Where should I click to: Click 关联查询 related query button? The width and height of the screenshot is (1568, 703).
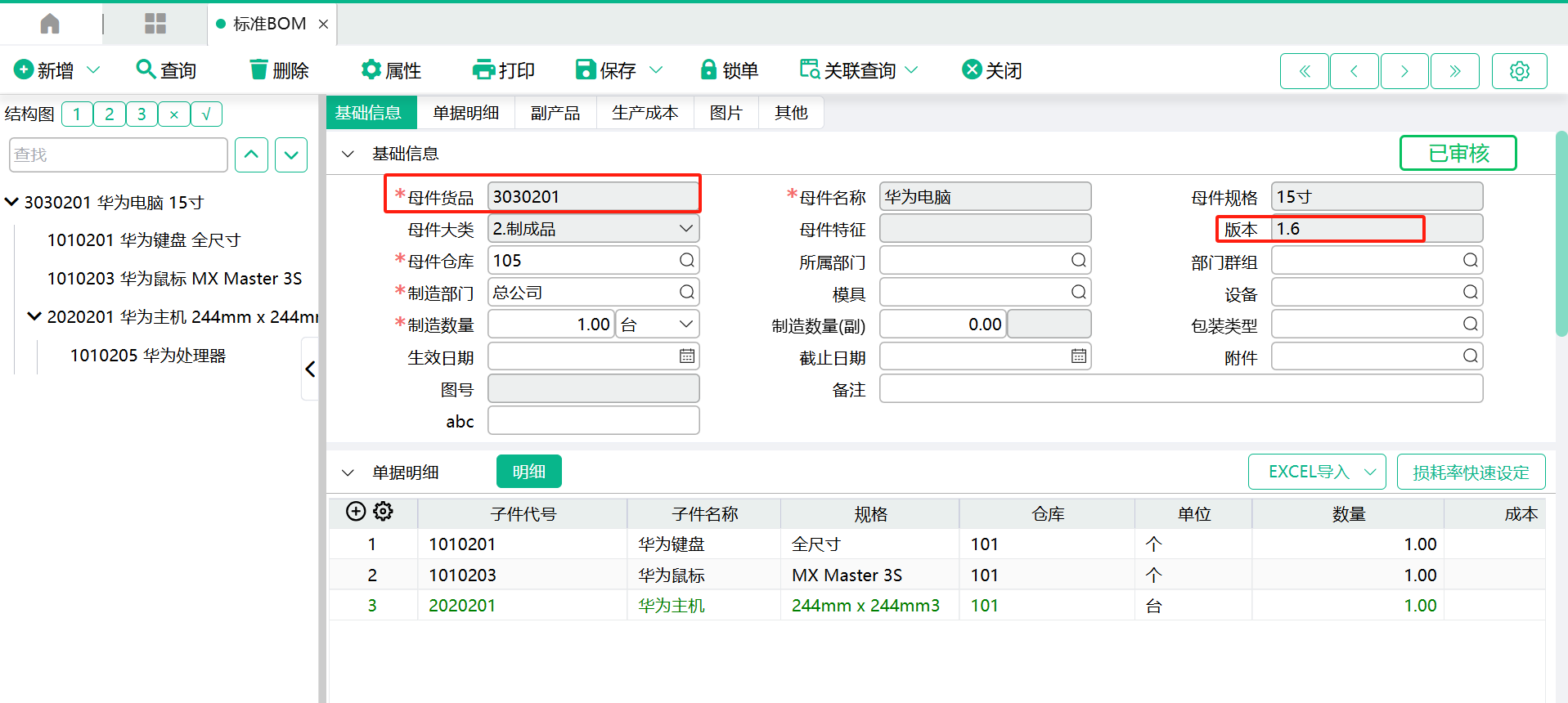(848, 70)
